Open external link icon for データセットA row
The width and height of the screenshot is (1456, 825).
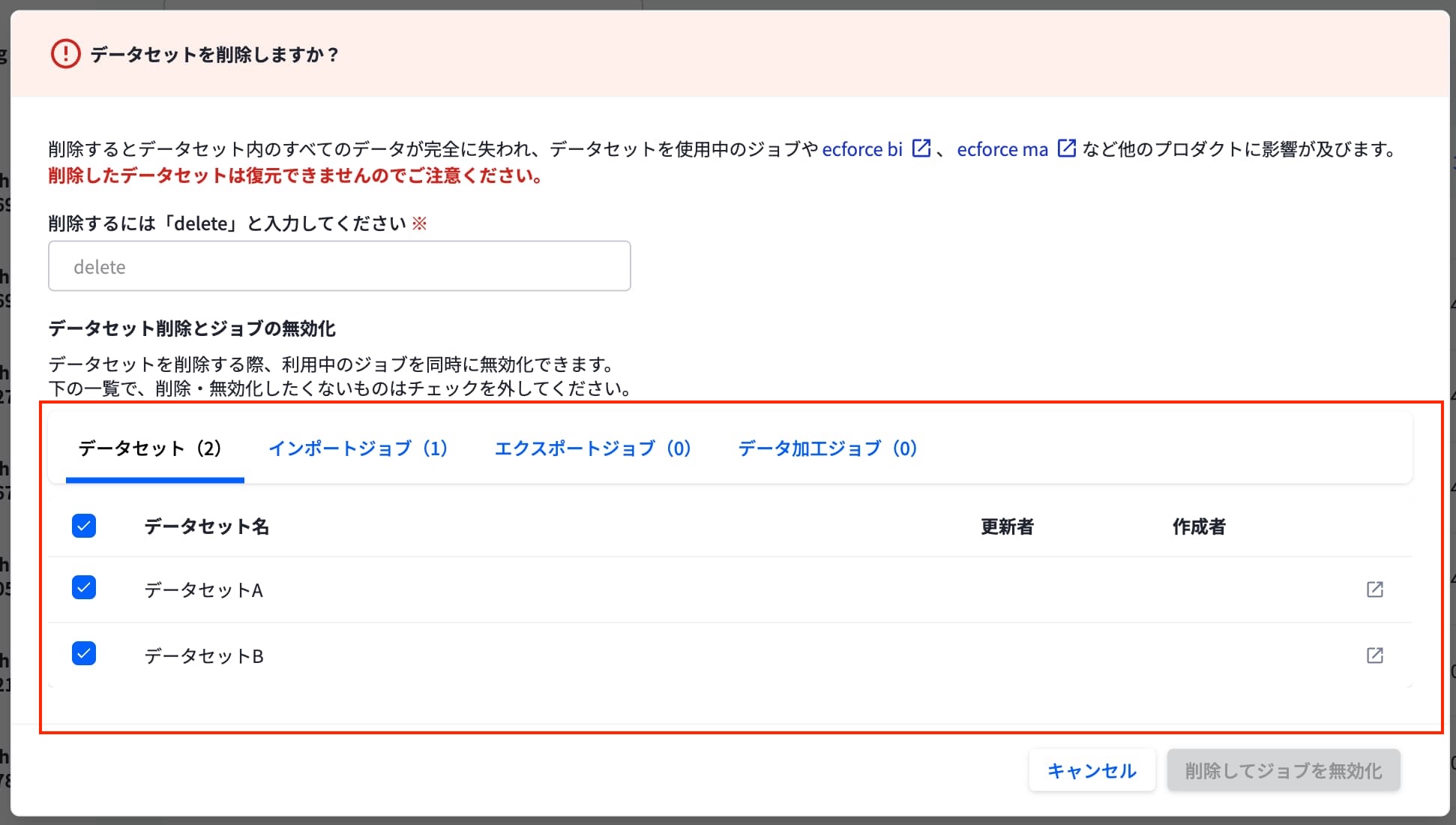tap(1374, 589)
